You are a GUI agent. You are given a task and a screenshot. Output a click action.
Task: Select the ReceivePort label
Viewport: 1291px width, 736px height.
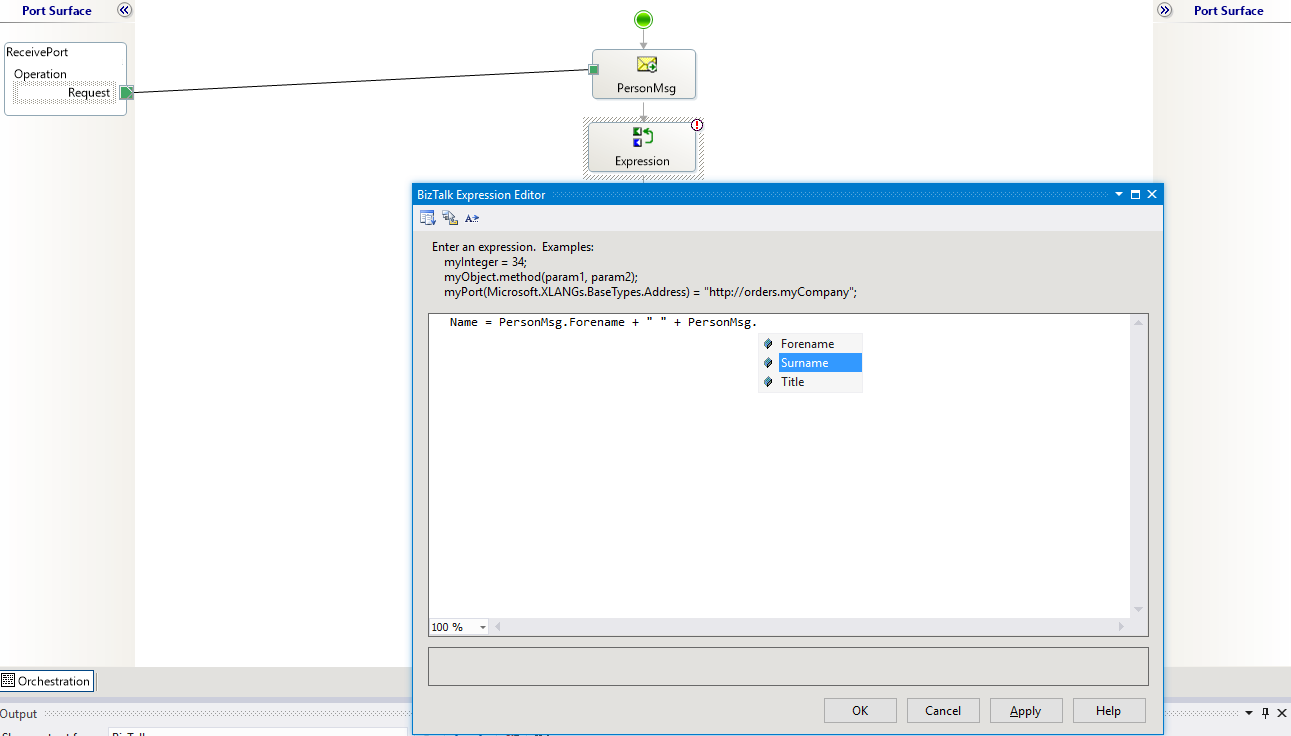coord(37,52)
